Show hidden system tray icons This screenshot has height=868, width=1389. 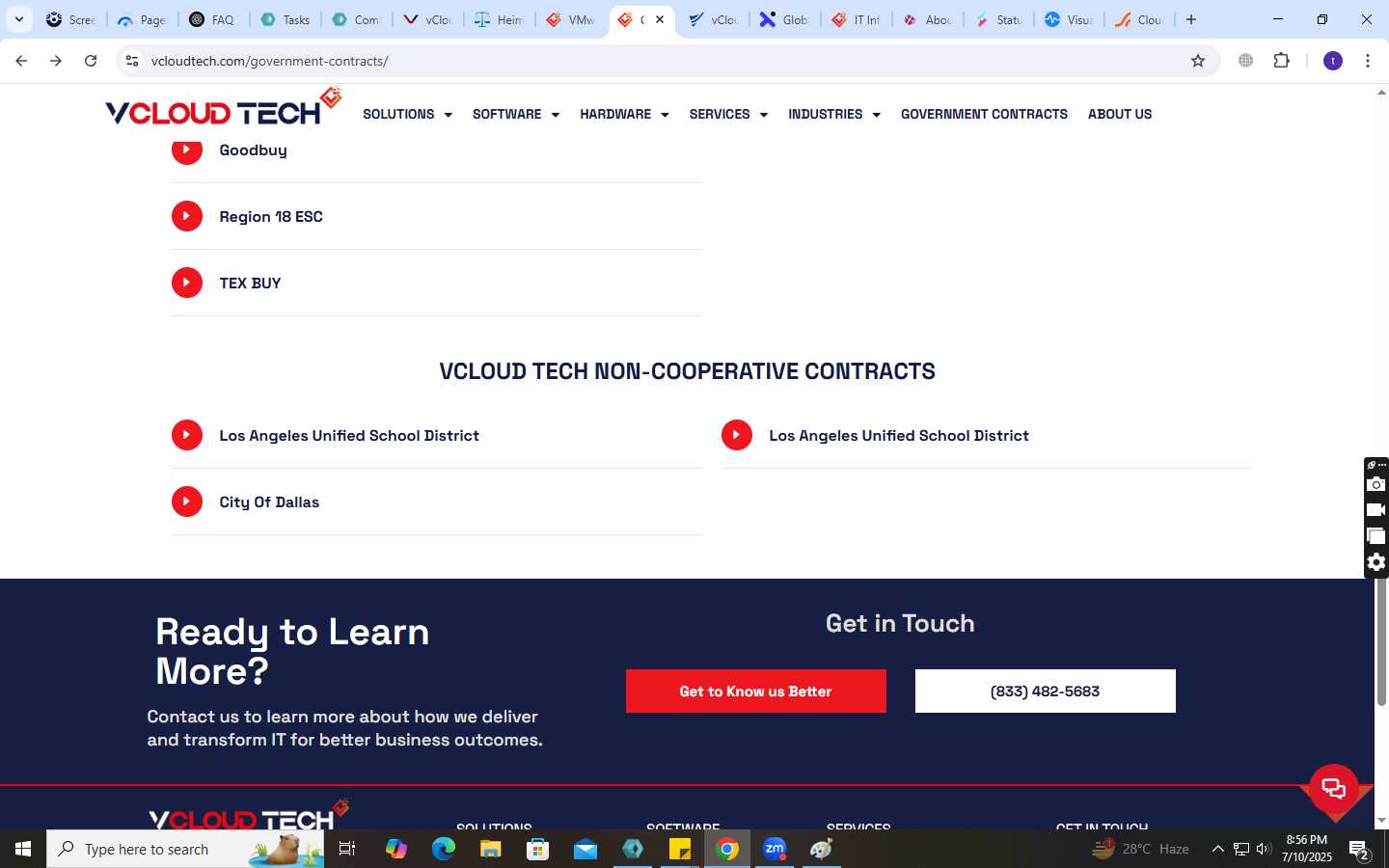click(x=1217, y=849)
